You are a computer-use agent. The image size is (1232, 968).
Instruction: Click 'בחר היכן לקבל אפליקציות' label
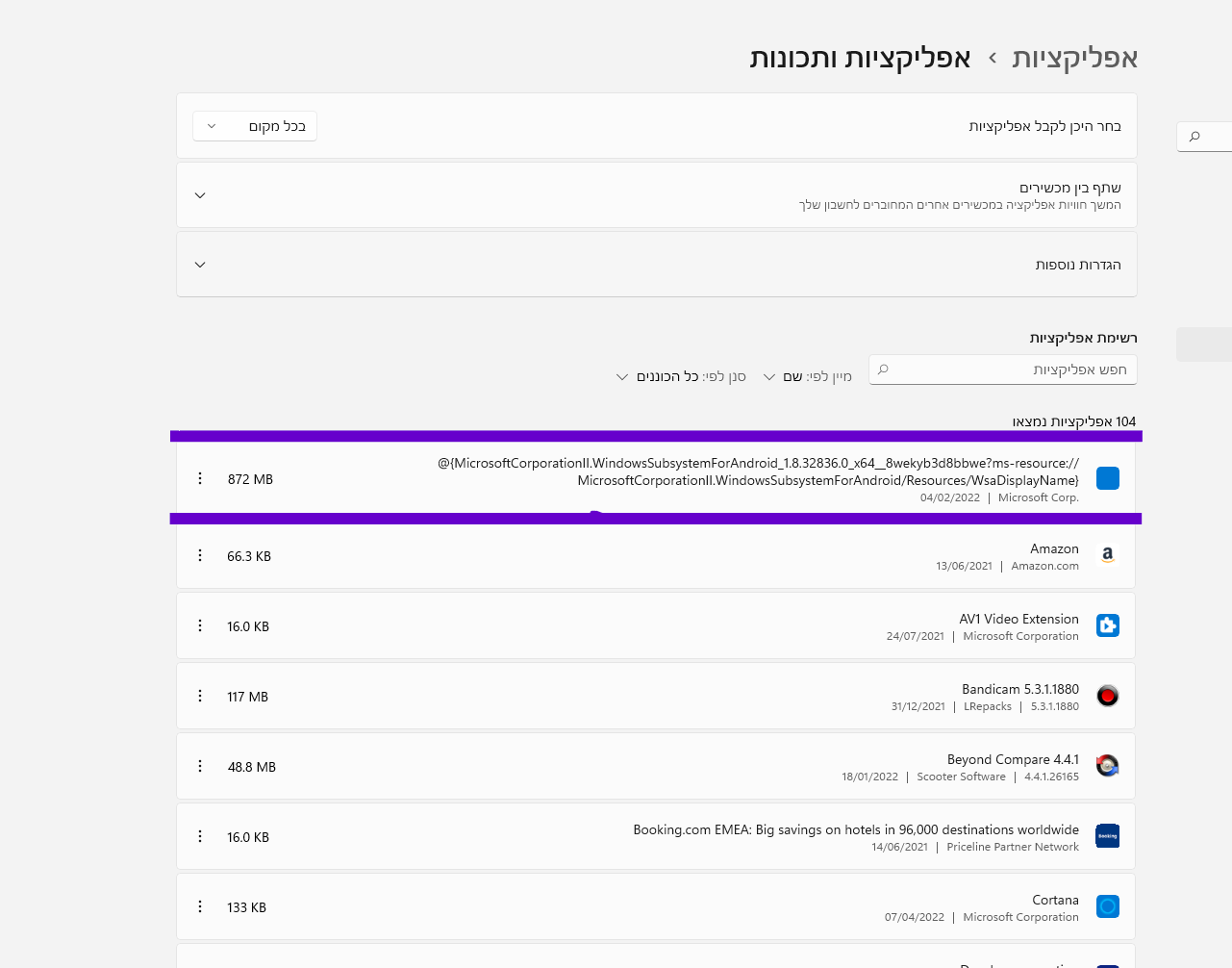[1044, 126]
